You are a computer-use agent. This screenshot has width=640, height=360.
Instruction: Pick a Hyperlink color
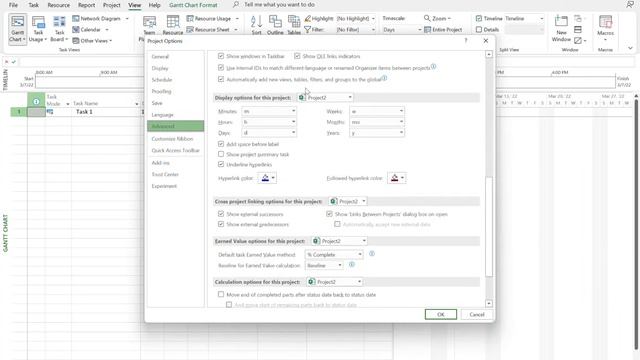coord(267,178)
